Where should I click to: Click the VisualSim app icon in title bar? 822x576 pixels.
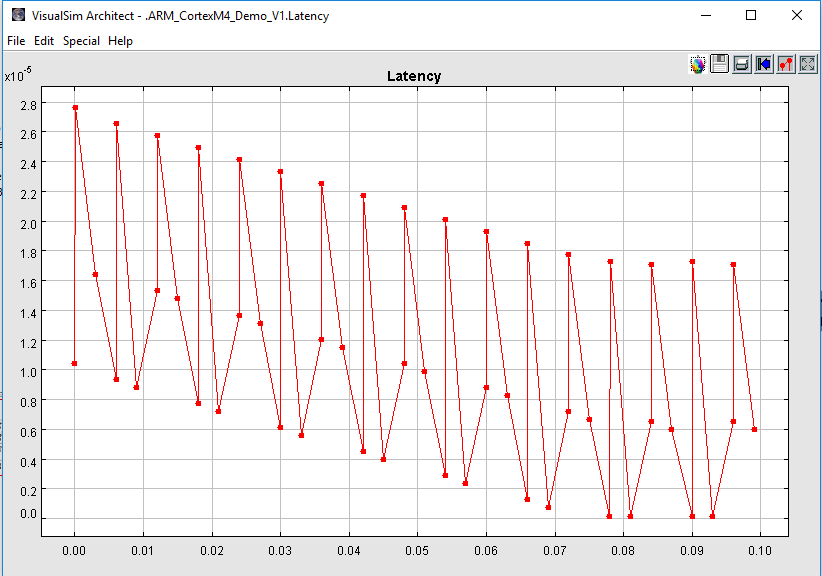pyautogui.click(x=17, y=16)
